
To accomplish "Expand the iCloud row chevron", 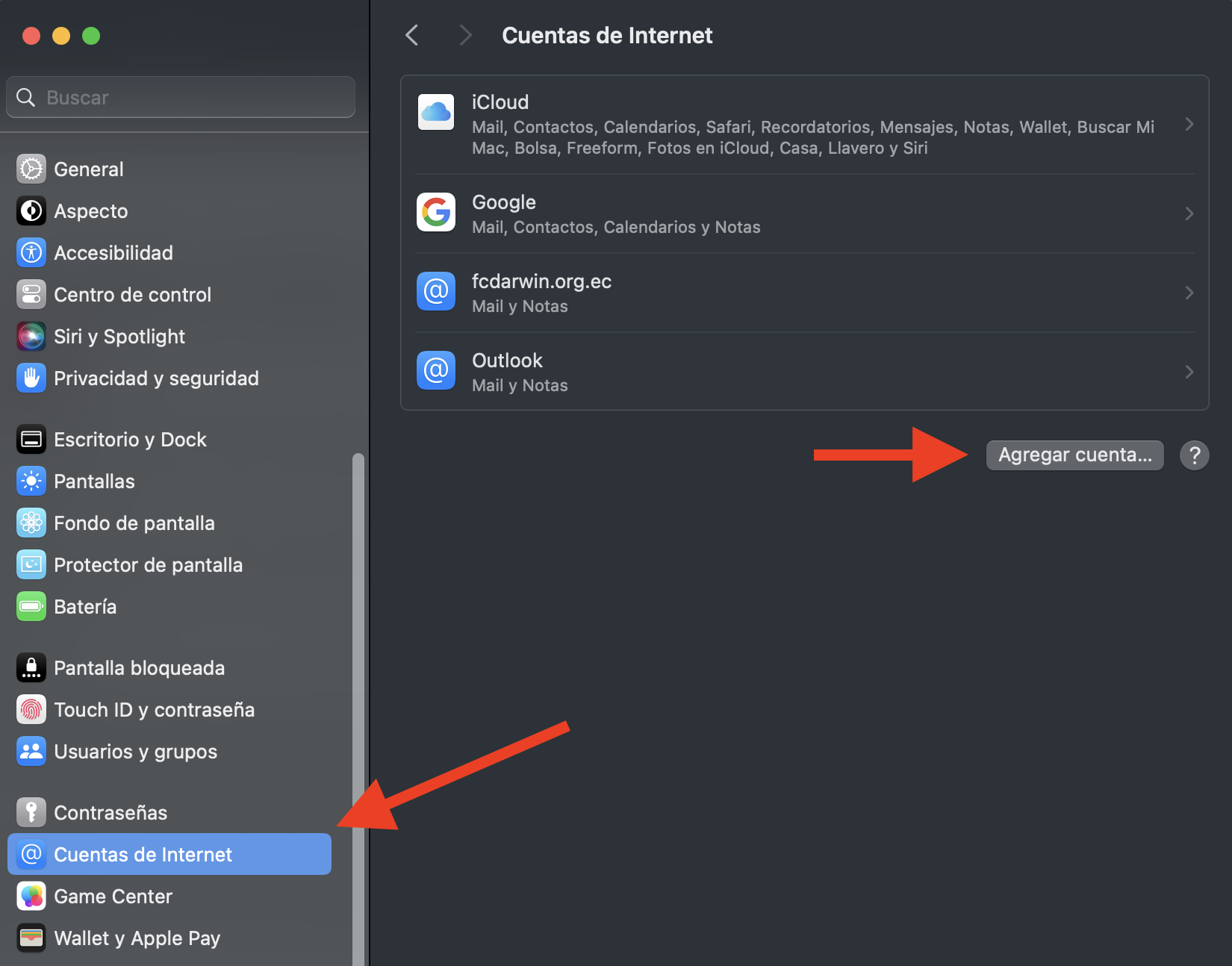I will click(1189, 125).
